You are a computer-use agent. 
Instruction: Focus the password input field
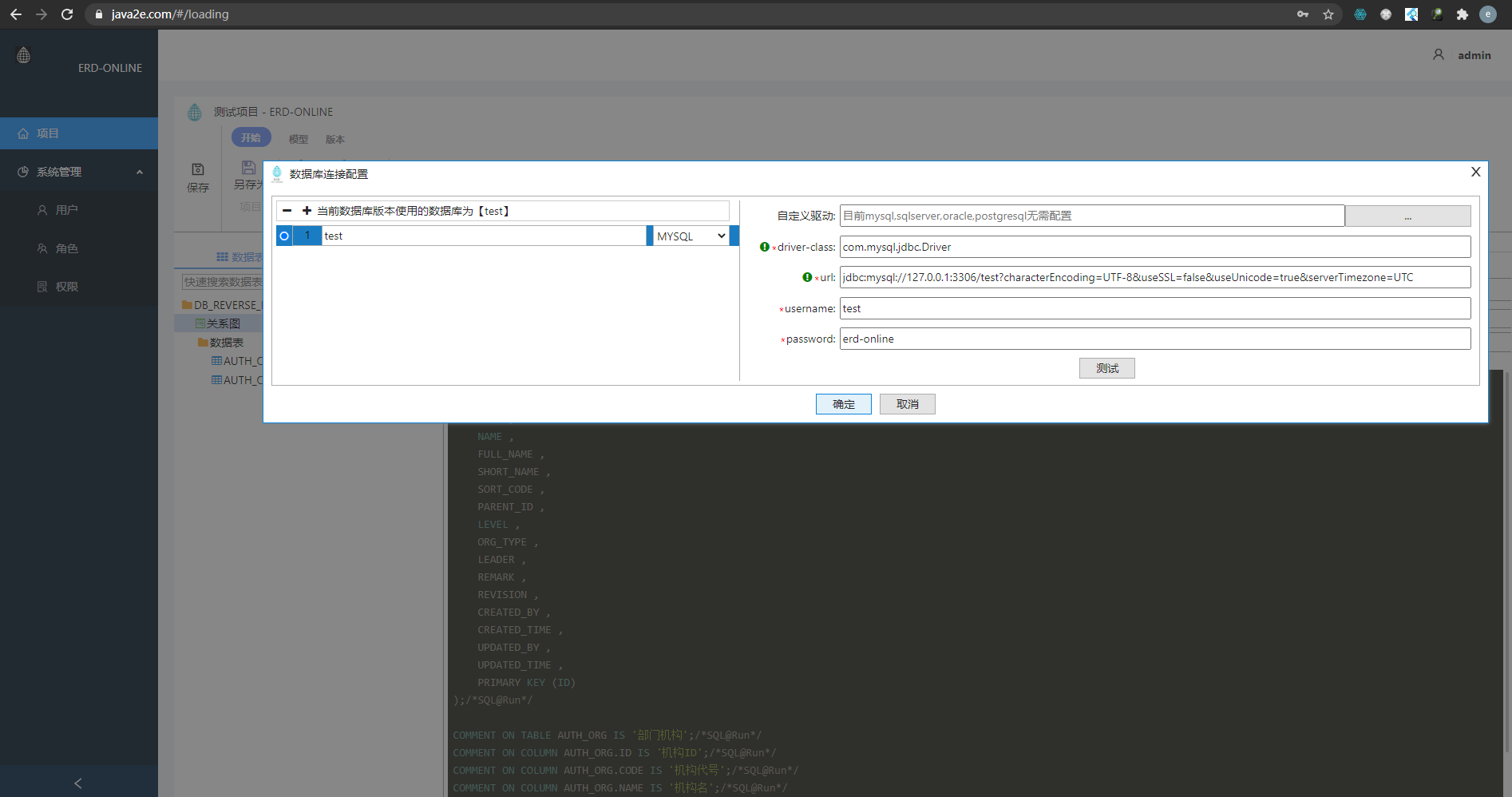pyautogui.click(x=1155, y=339)
